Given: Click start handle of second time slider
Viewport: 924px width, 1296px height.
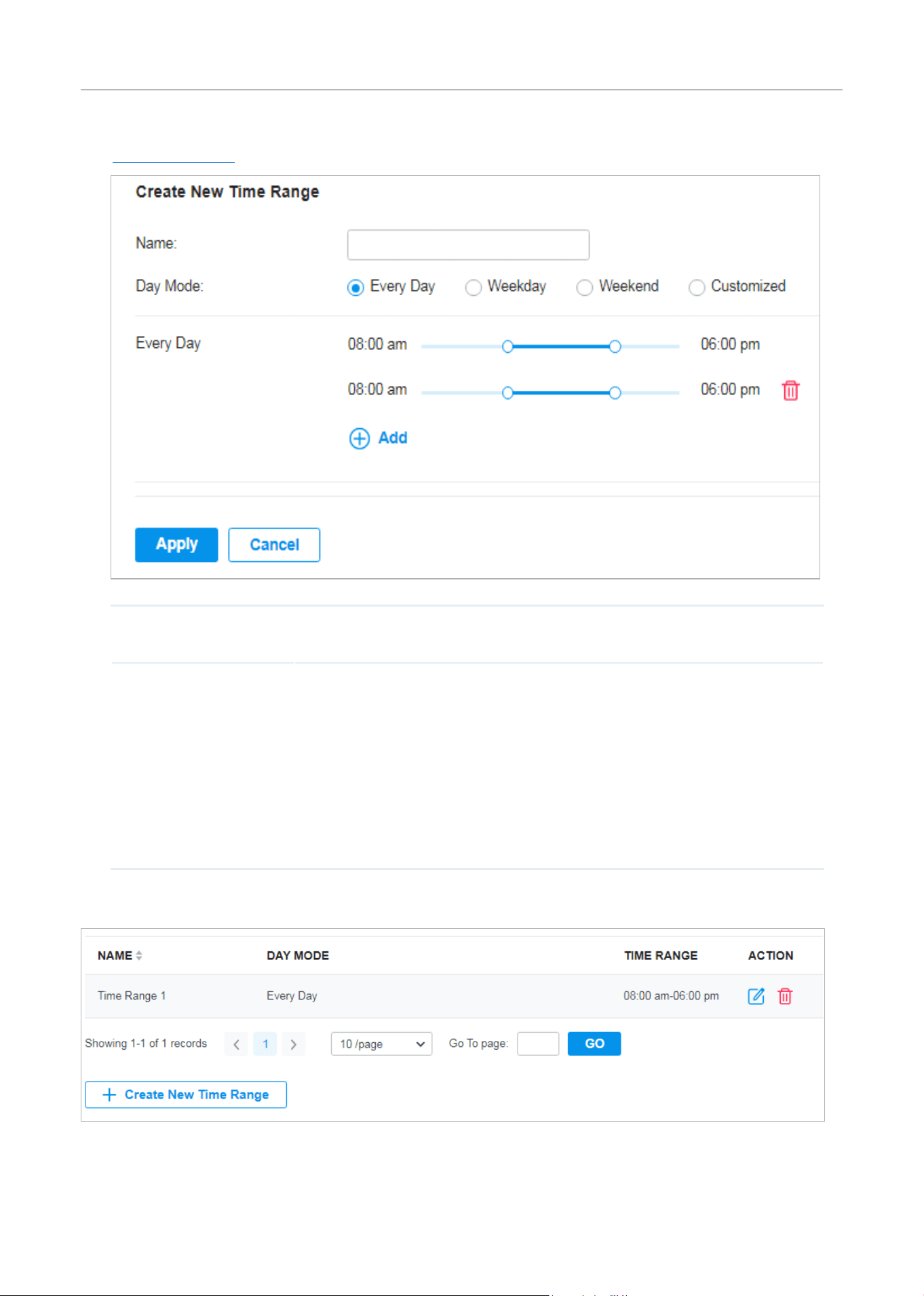Looking at the screenshot, I should coord(507,393).
